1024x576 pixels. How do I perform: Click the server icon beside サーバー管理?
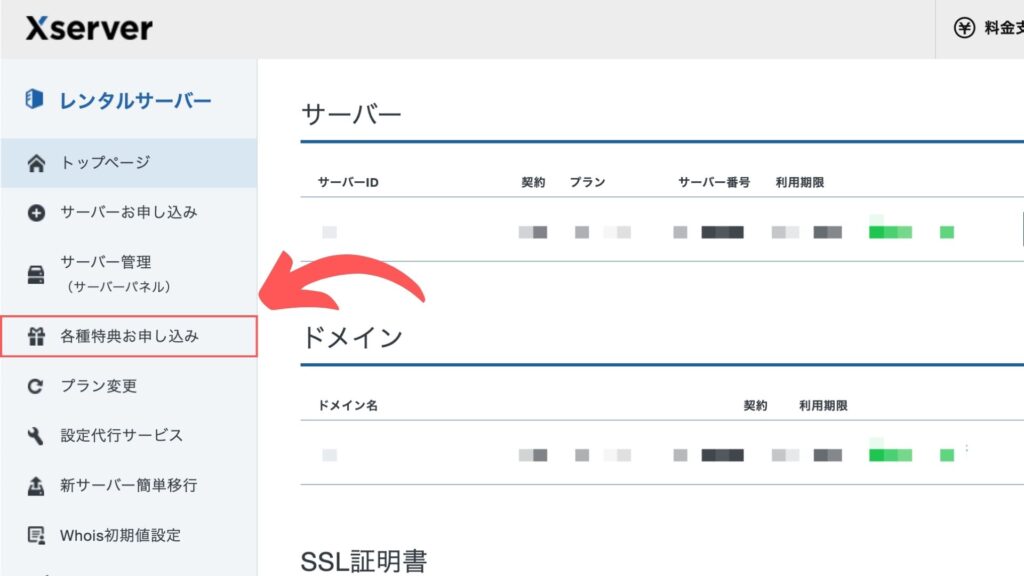point(36,275)
